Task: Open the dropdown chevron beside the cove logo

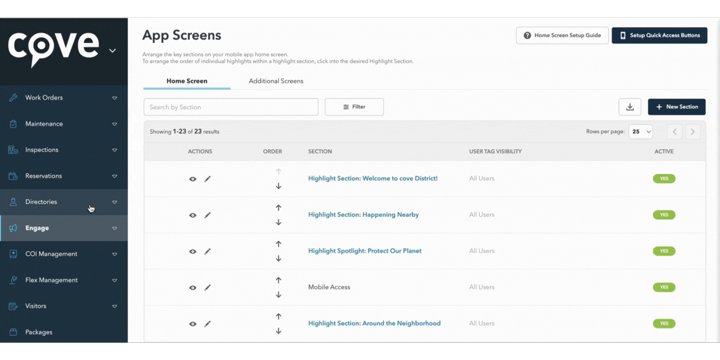Action: coord(112,51)
